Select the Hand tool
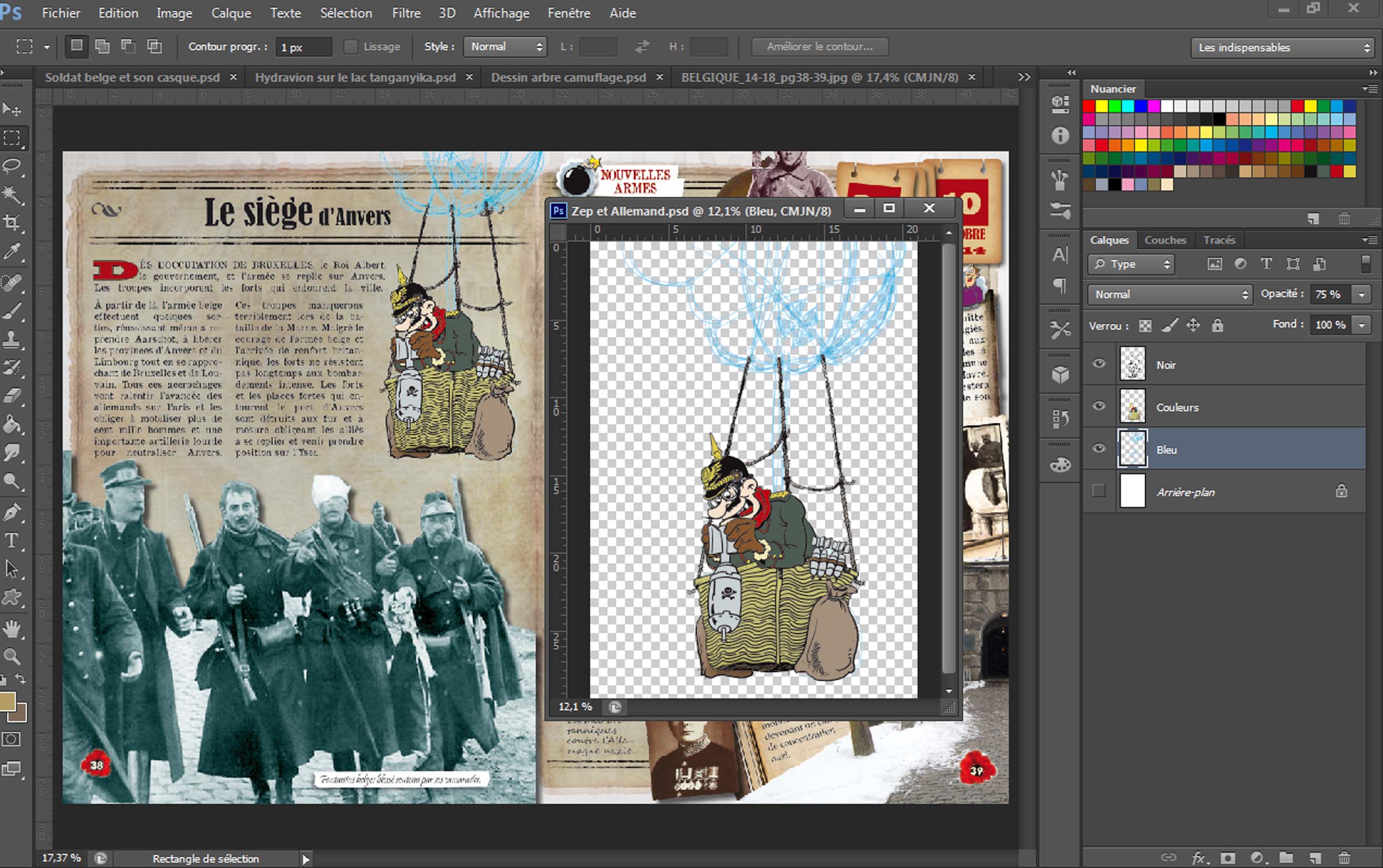Image resolution: width=1383 pixels, height=868 pixels. (x=12, y=629)
